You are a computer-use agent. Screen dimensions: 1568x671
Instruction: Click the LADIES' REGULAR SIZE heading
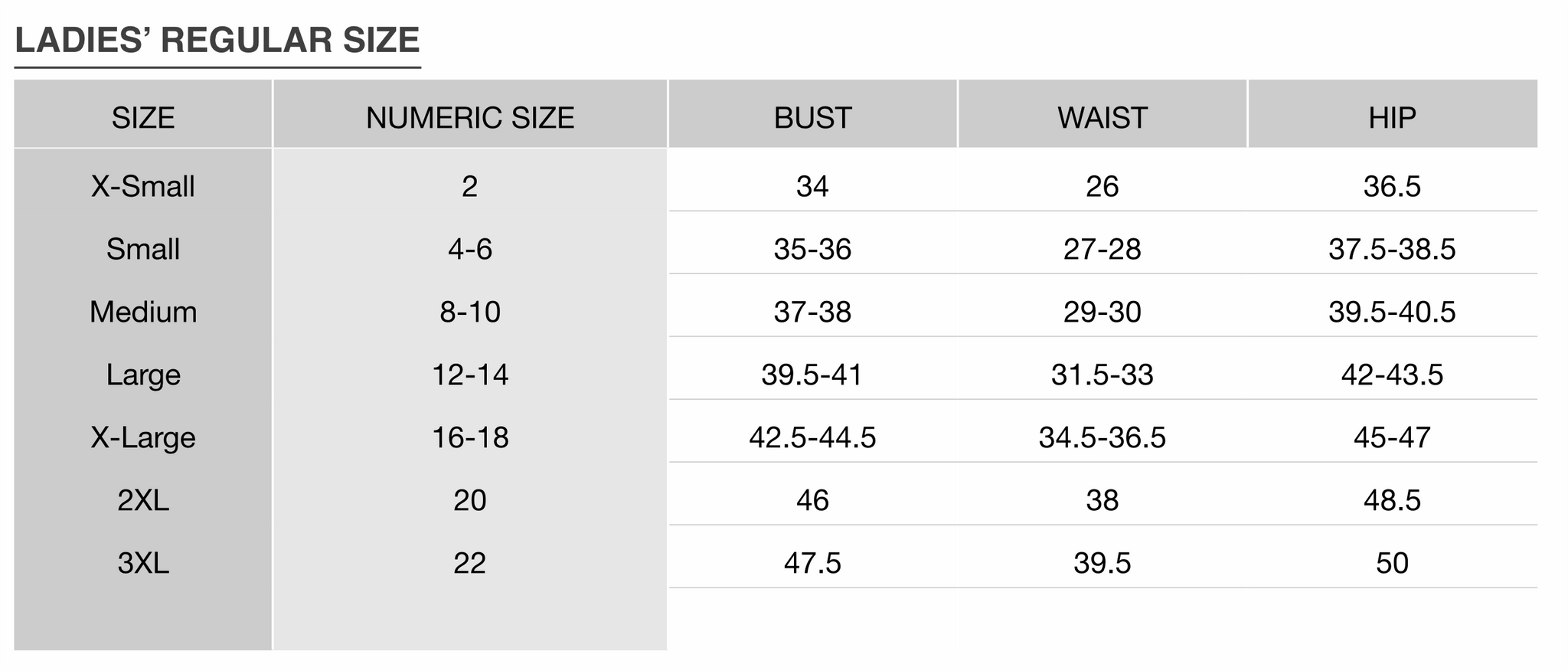pyautogui.click(x=217, y=41)
